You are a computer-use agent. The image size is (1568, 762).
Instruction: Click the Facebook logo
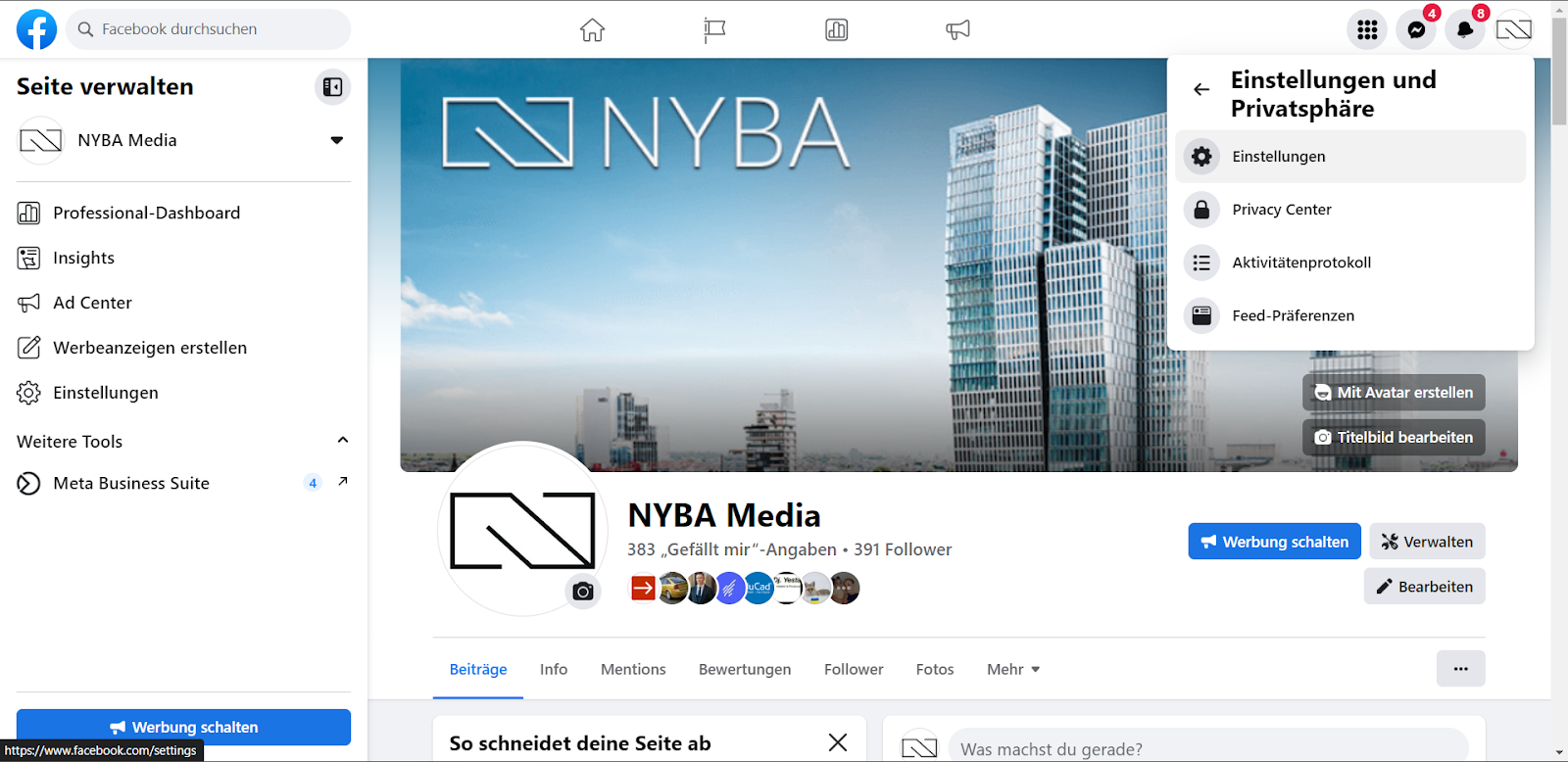(x=37, y=29)
